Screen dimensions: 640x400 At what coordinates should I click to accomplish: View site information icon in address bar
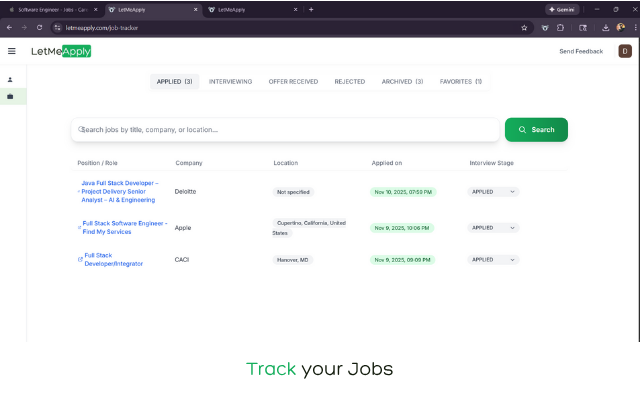click(x=58, y=28)
